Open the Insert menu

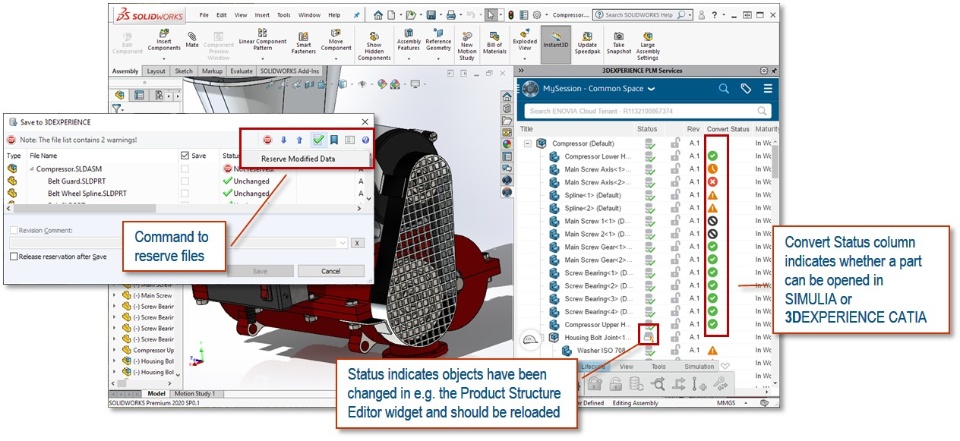coord(262,15)
